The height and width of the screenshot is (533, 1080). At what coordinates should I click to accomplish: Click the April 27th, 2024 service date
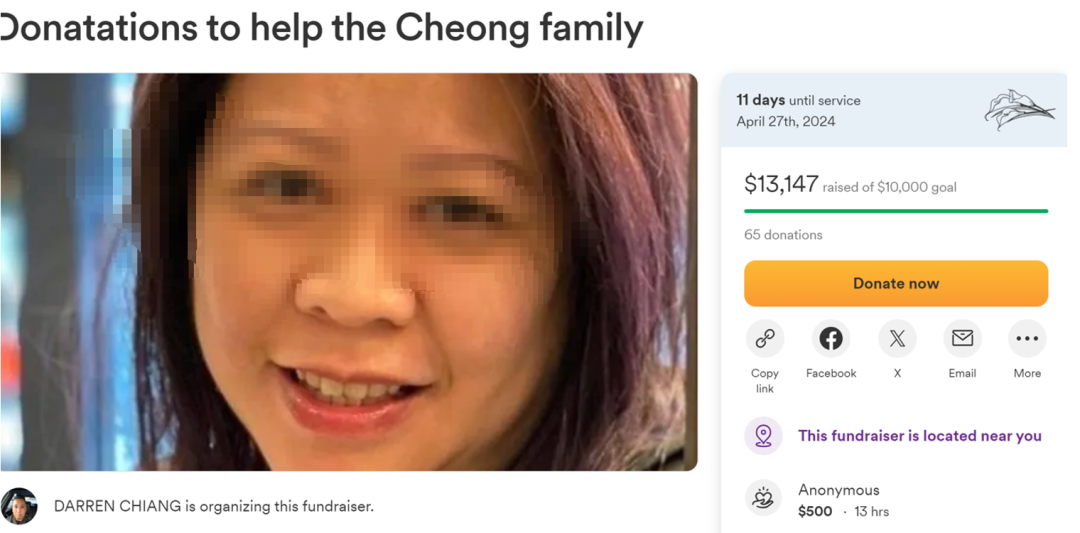(786, 122)
